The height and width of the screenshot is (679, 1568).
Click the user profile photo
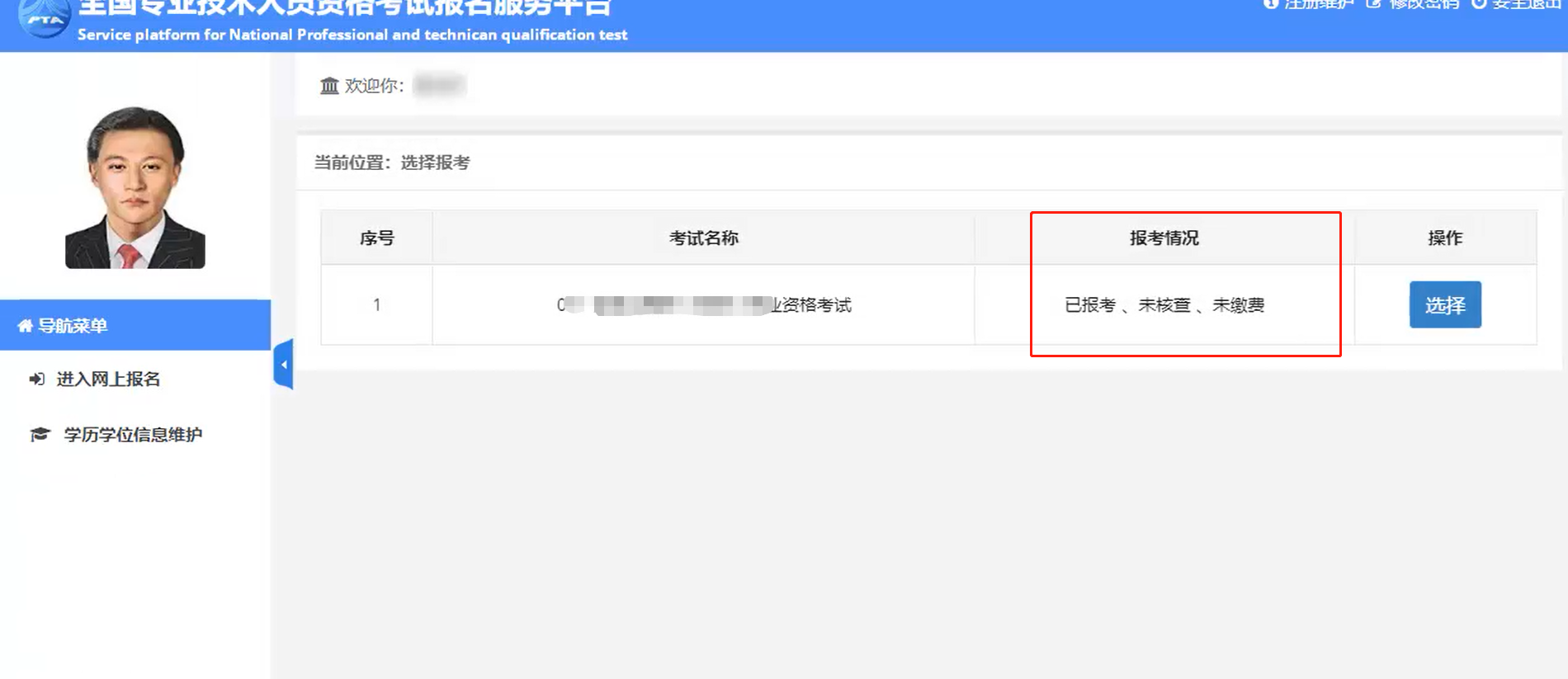click(135, 187)
